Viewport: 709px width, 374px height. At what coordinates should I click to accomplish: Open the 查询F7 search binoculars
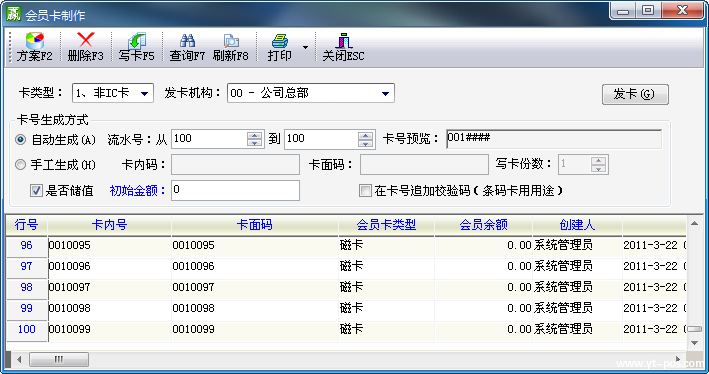tap(187, 47)
